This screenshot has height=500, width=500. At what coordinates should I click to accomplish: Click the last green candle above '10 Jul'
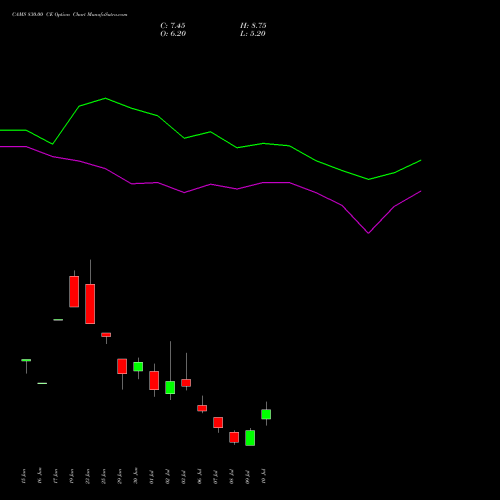click(266, 414)
